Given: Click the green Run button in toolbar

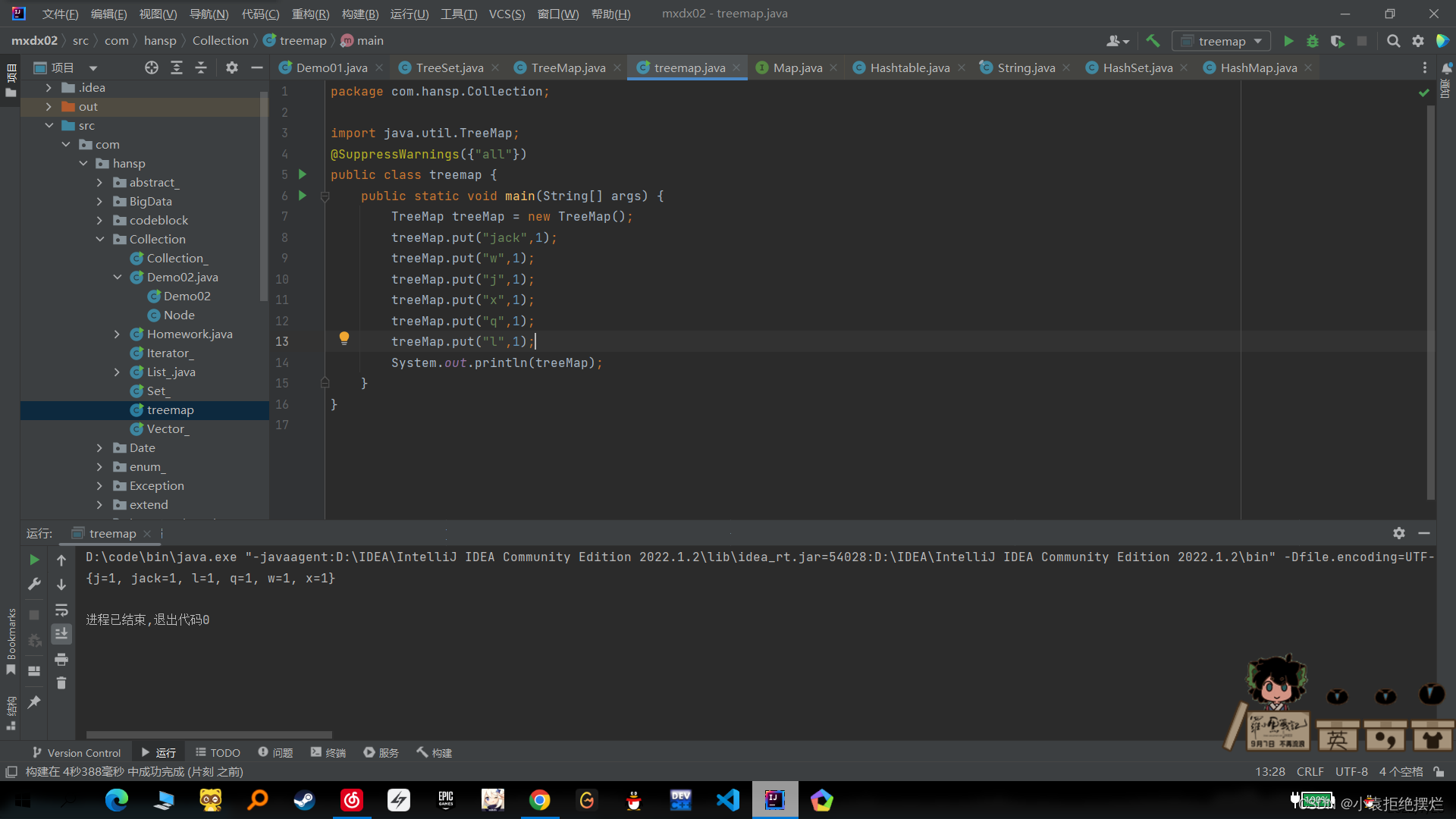Looking at the screenshot, I should 1288,41.
